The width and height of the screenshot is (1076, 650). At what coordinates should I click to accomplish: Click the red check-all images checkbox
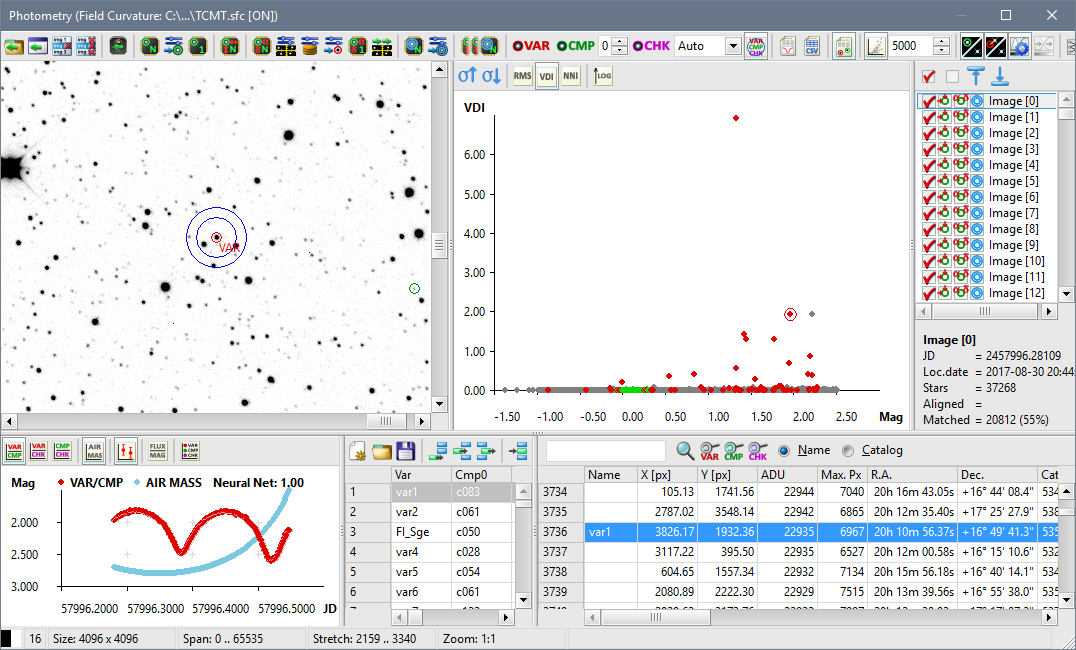(929, 77)
